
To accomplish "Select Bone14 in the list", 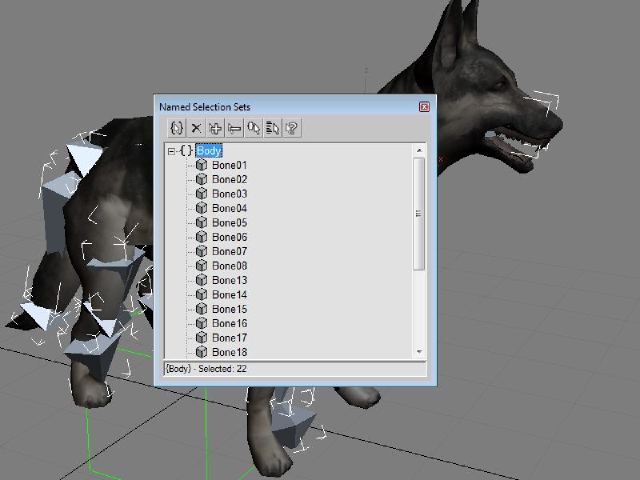I will click(229, 295).
